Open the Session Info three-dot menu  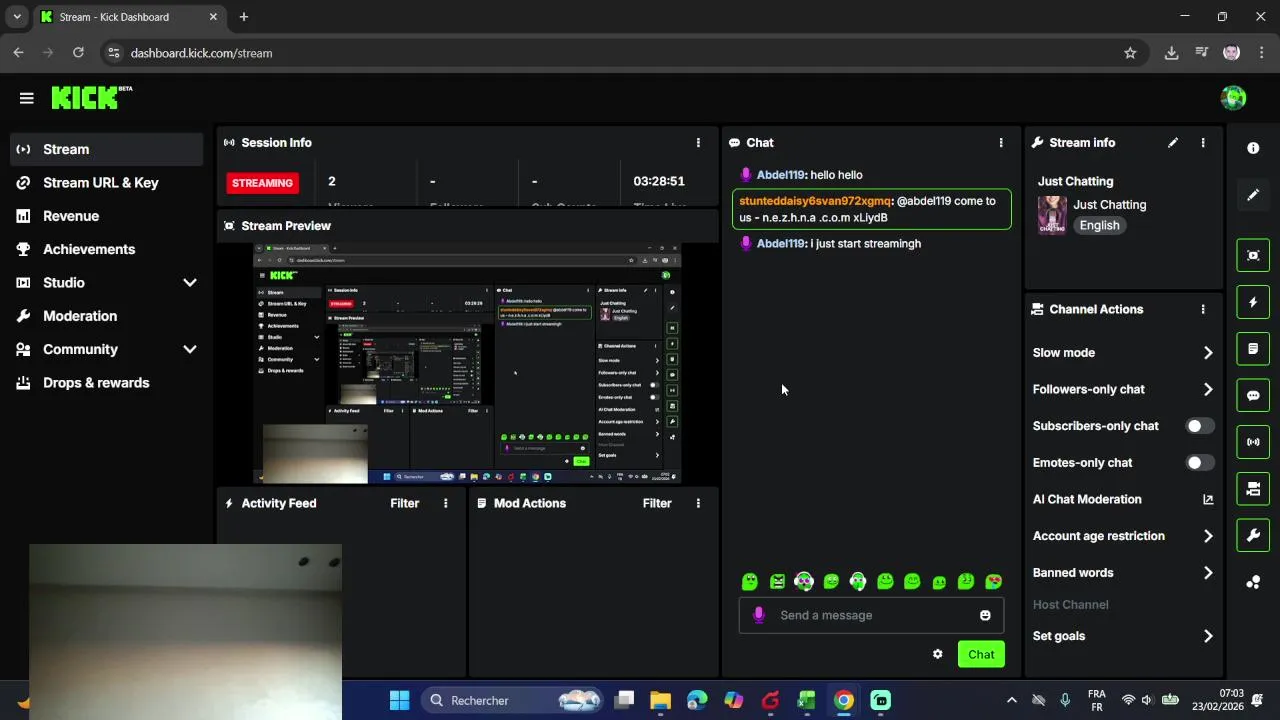[698, 143]
